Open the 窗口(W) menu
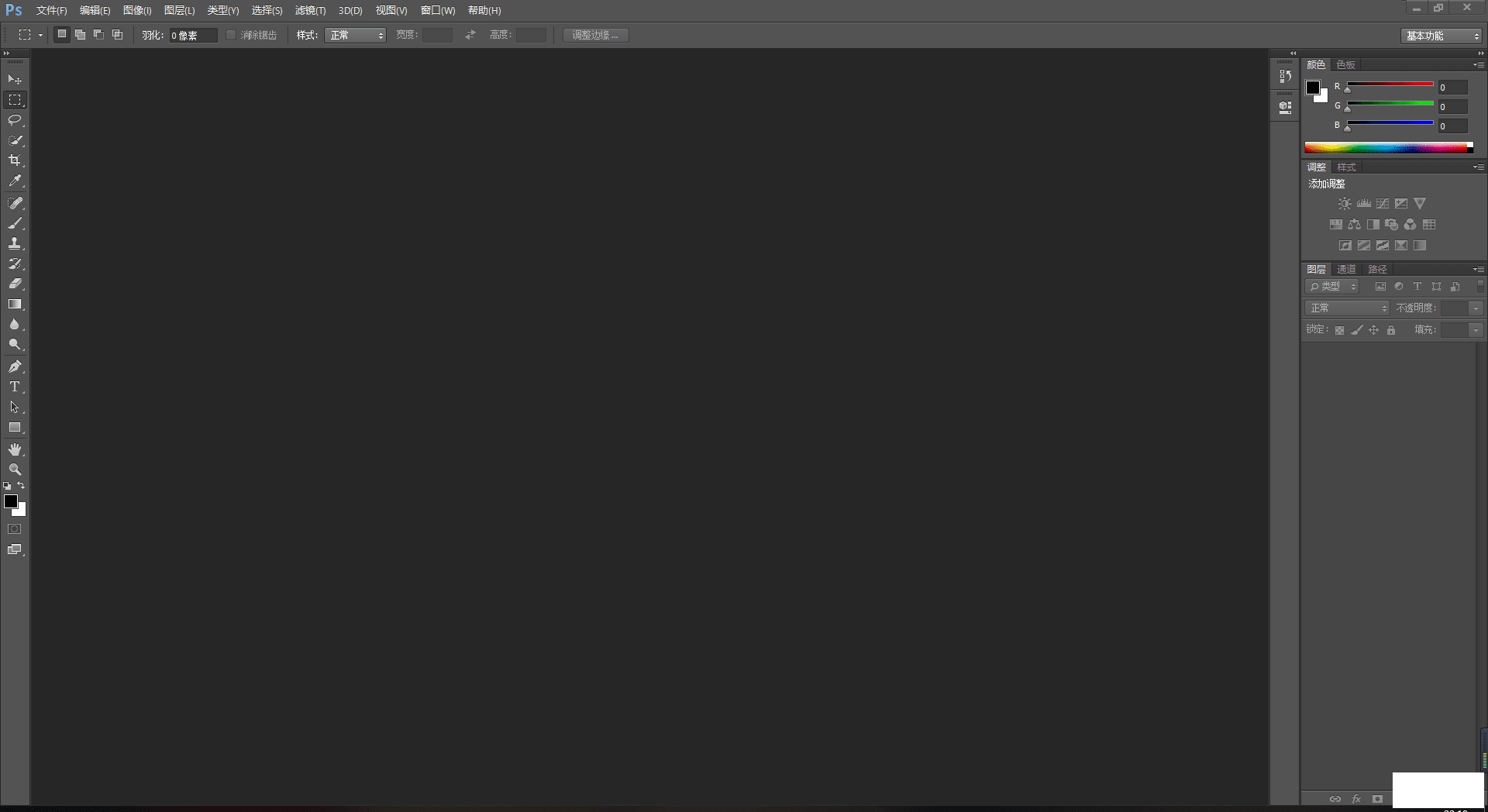Image resolution: width=1488 pixels, height=812 pixels. 438,11
